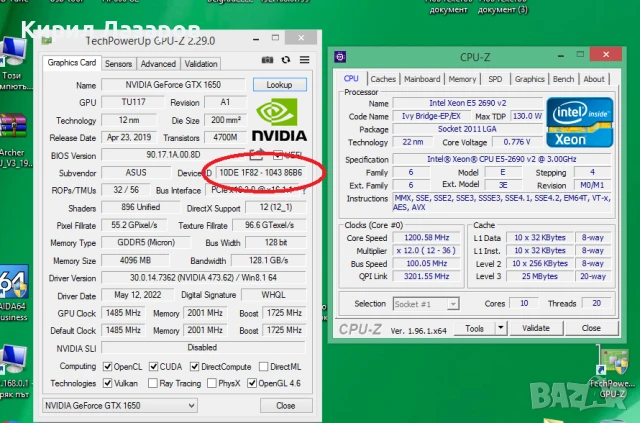
Task: Toggle the Ray Tracing checkbox
Action: (153, 383)
